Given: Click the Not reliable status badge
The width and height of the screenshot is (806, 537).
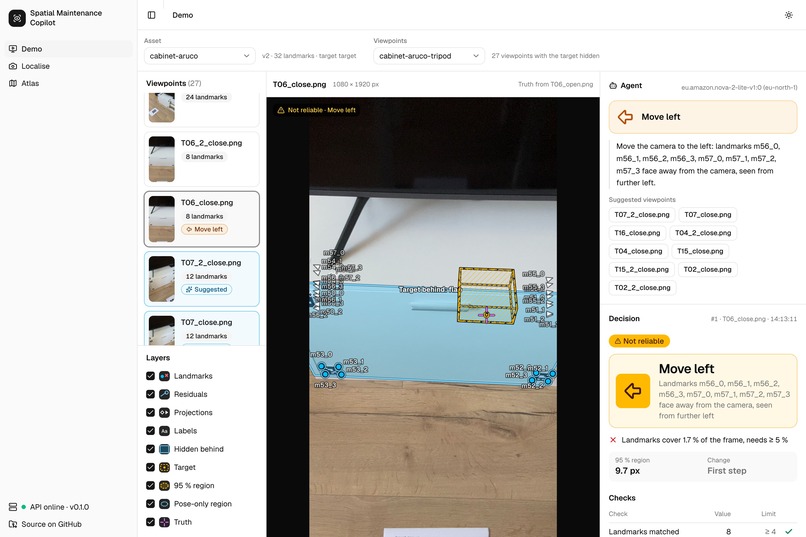Looking at the screenshot, I should 639,341.
